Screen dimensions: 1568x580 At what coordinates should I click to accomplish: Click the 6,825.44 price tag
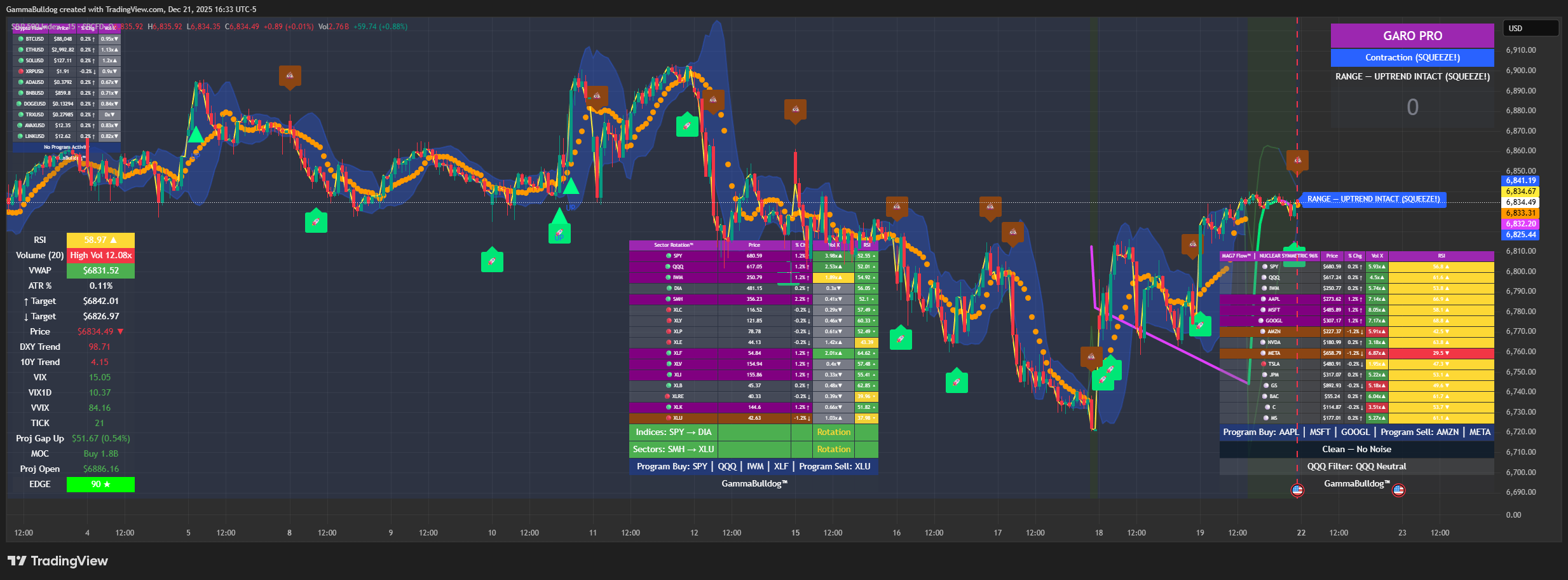point(1520,235)
